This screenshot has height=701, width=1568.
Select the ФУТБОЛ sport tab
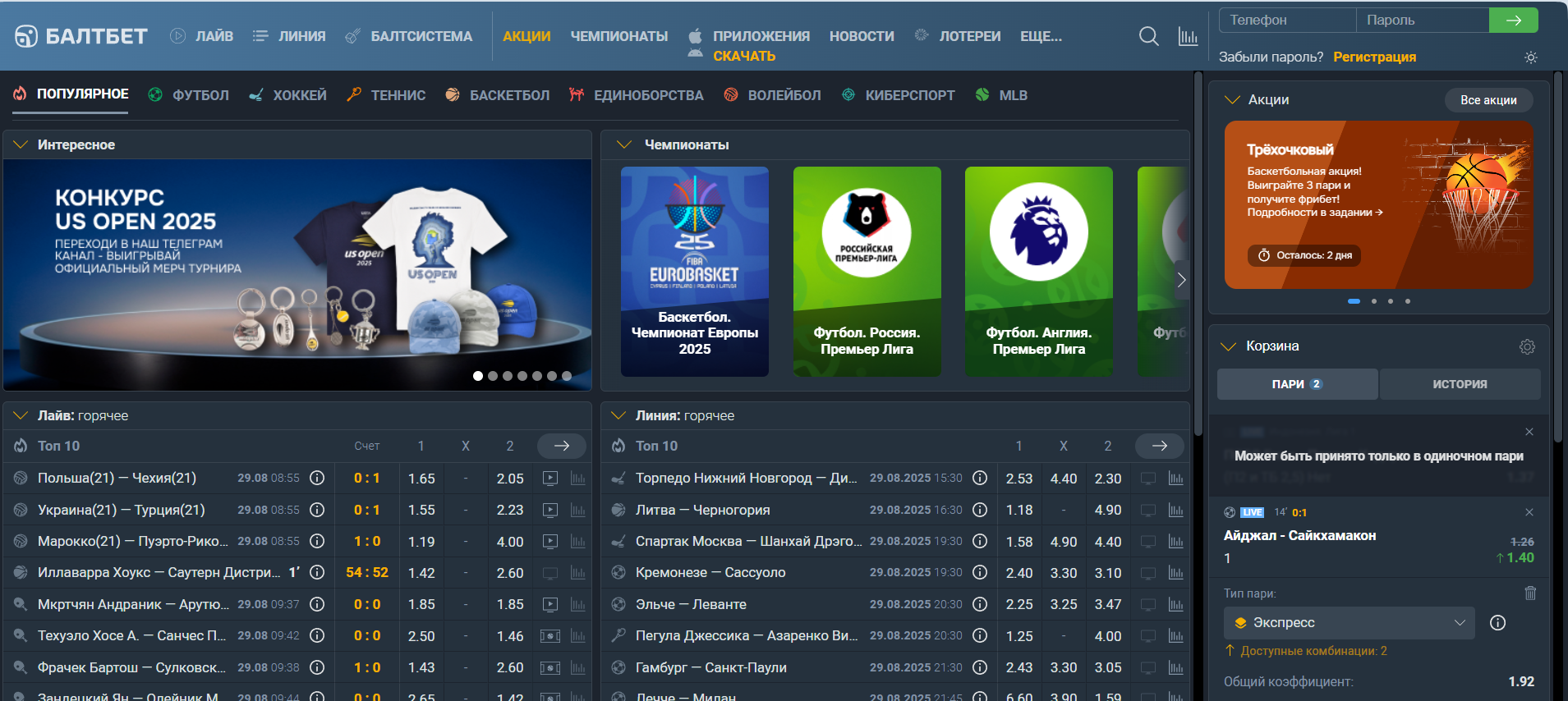[x=189, y=95]
